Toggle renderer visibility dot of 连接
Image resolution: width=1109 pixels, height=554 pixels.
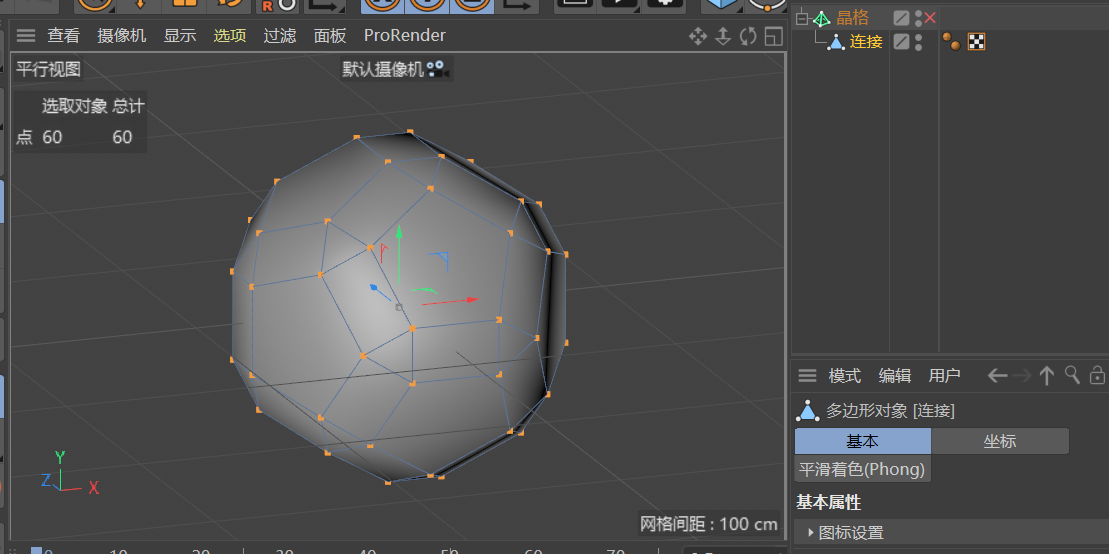pos(919,47)
